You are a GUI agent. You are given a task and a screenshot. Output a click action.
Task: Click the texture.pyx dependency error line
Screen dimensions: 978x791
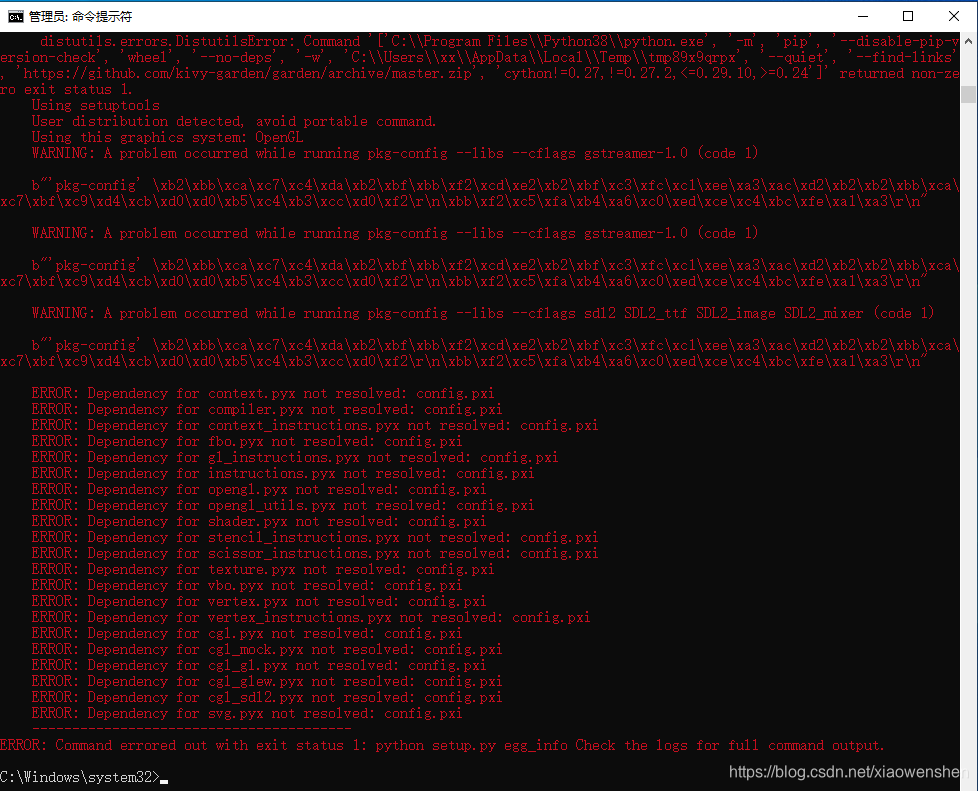pyautogui.click(x=263, y=569)
